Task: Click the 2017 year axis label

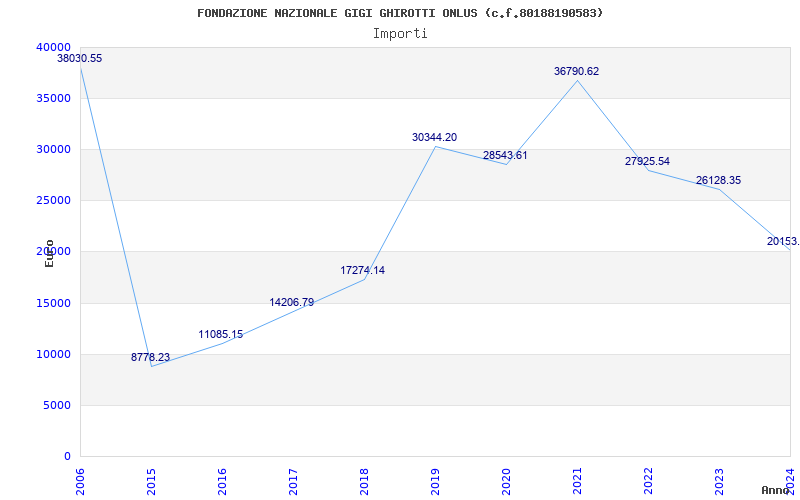Action: coord(293,482)
